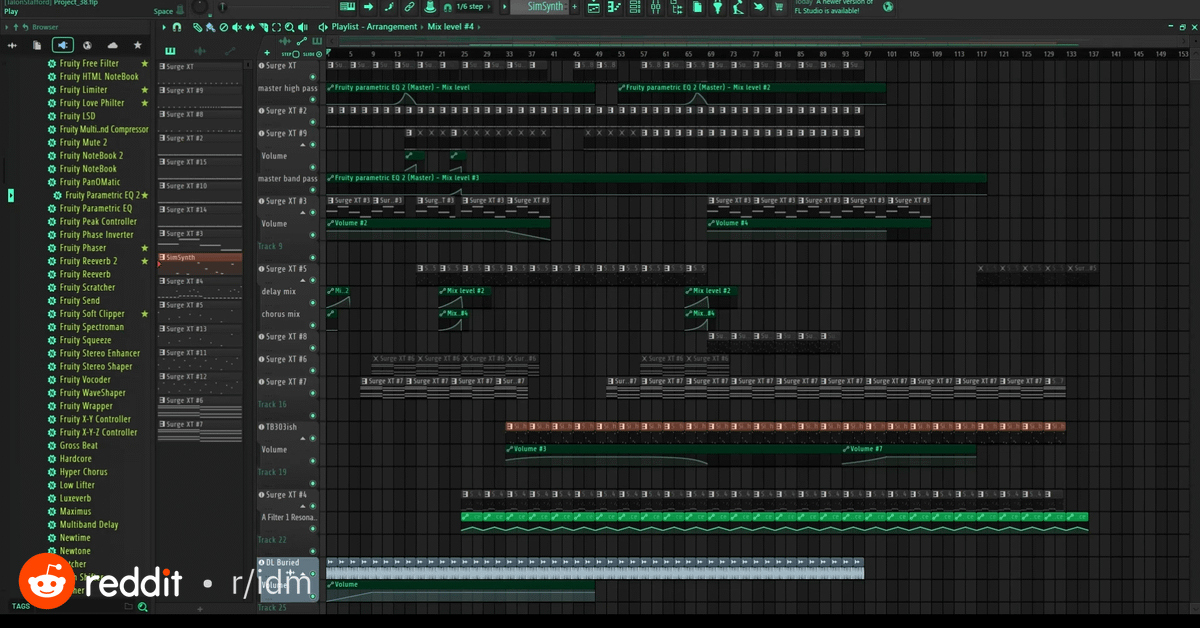Show starred favorites in the Browser

138,45
